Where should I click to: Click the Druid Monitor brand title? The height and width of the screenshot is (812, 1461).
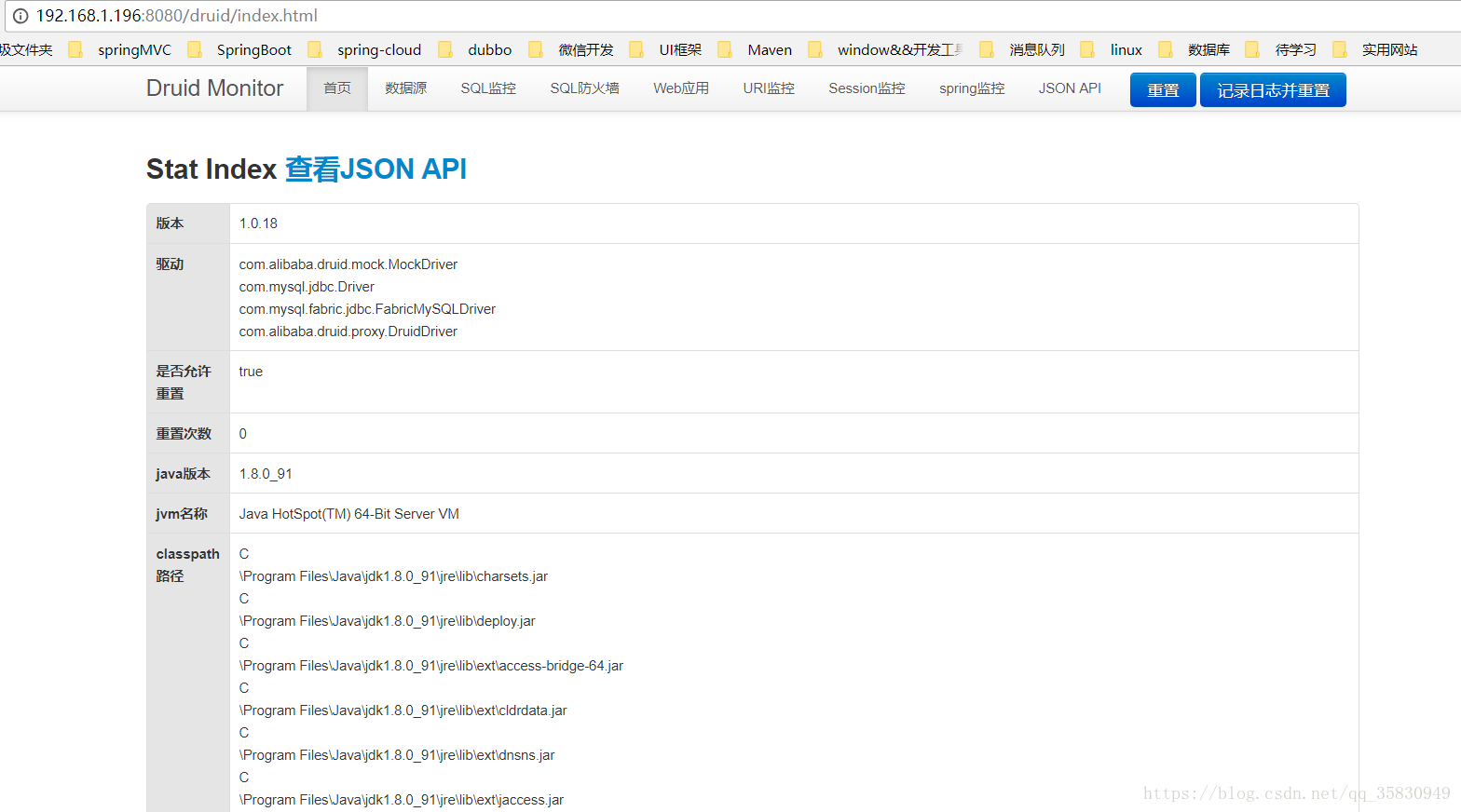(x=215, y=88)
